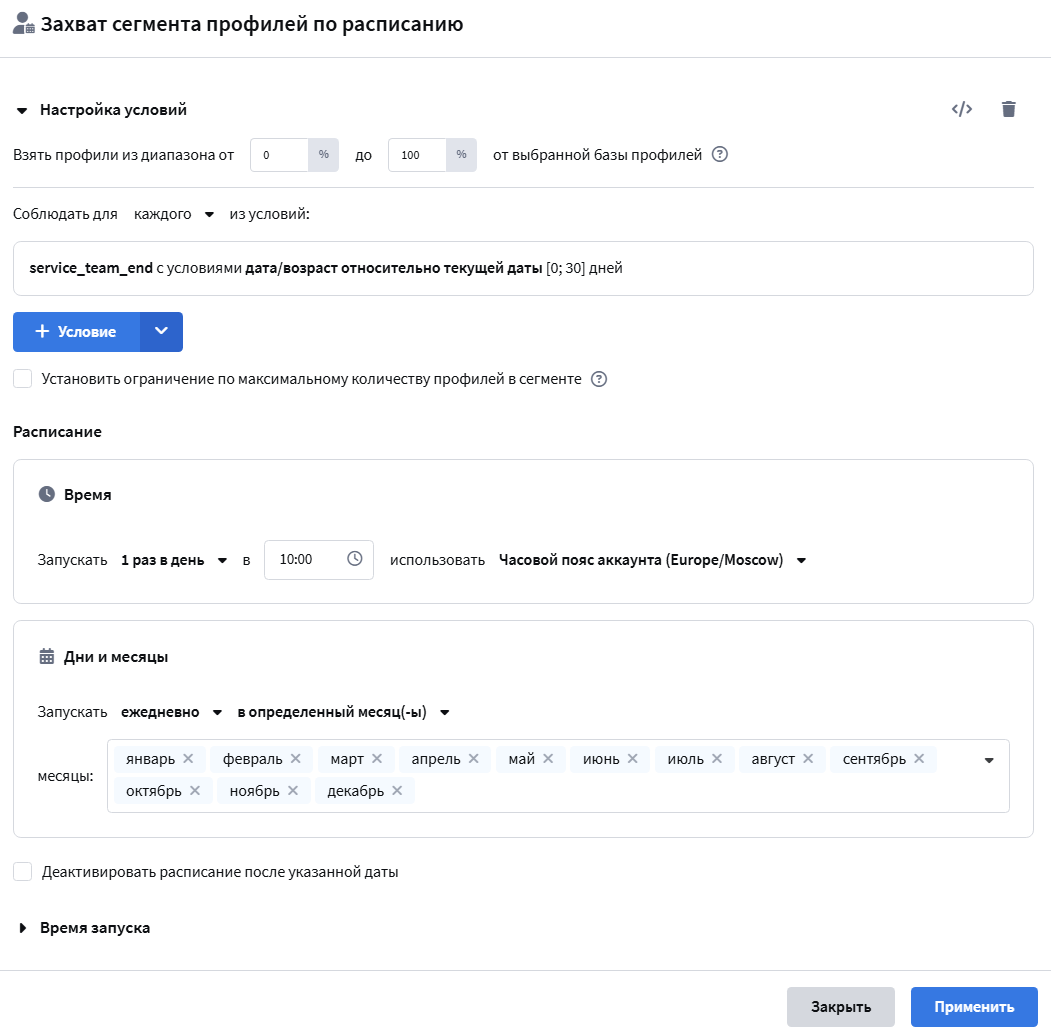Open the time picker clock icon
The width and height of the screenshot is (1051, 1035).
[x=355, y=558]
